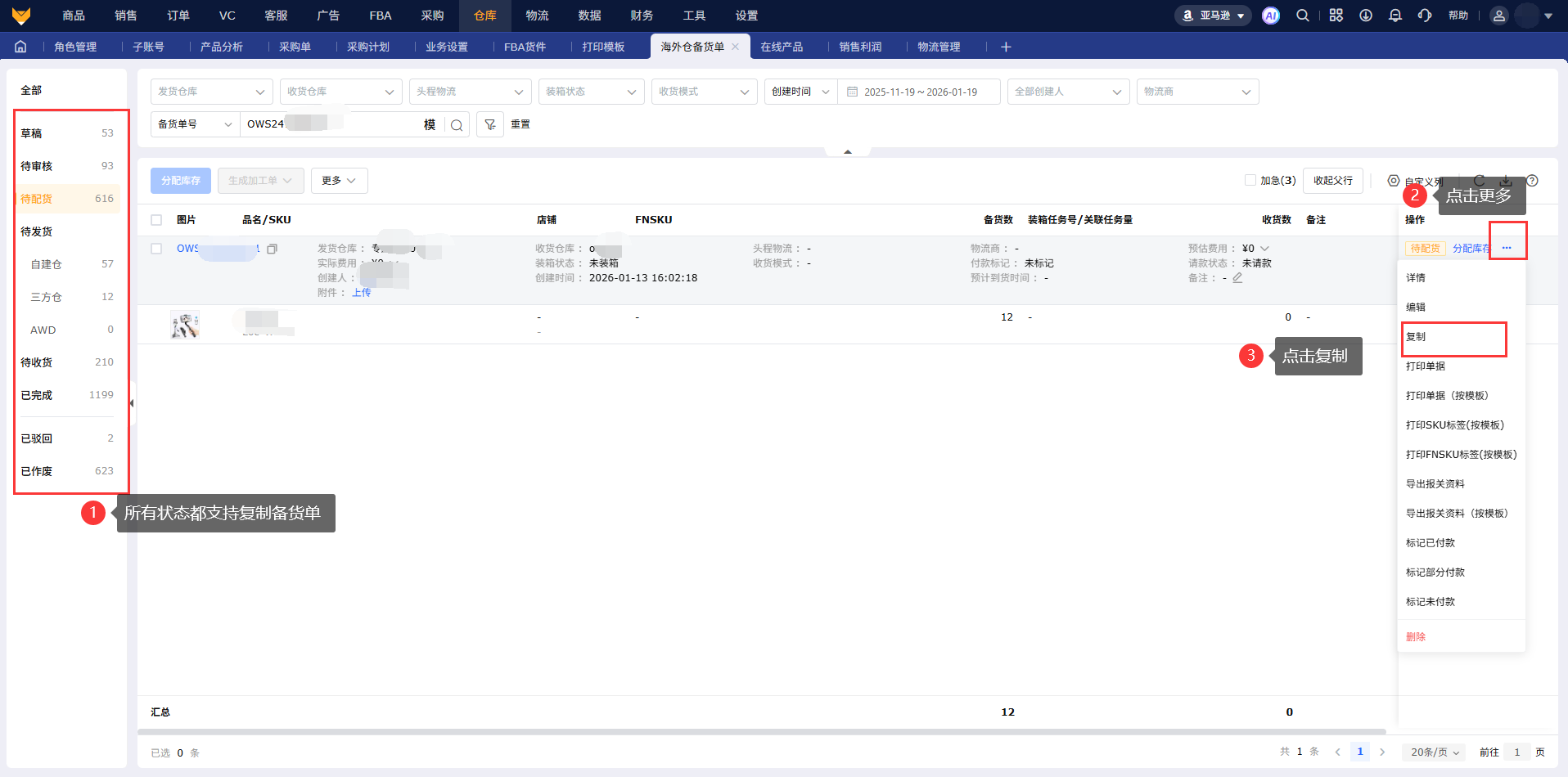Click the help question mark icon above table

coord(1532,181)
